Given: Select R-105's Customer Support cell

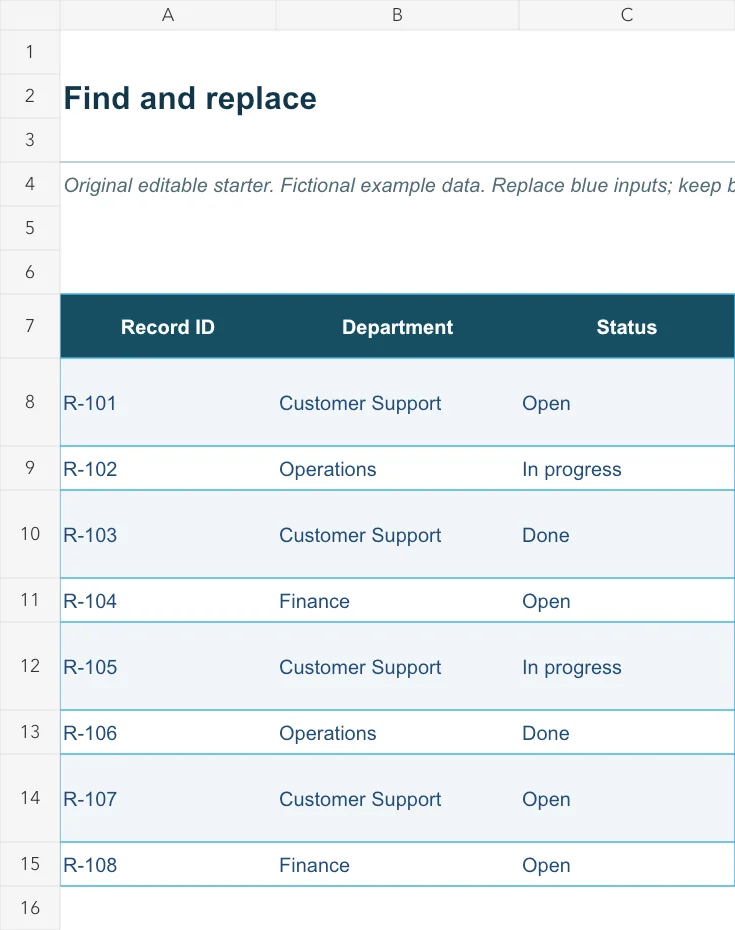Looking at the screenshot, I should tap(397, 666).
